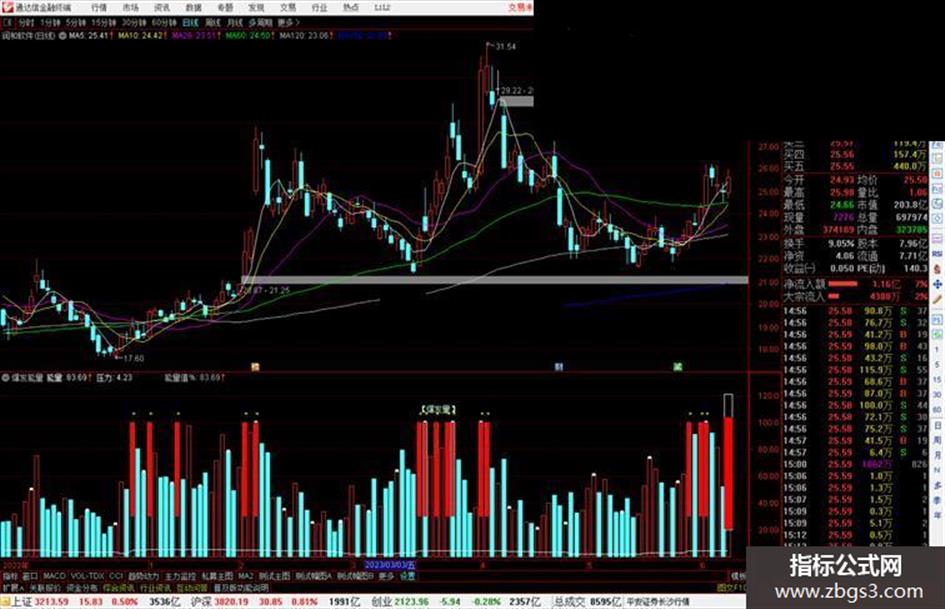
Task: Click the green 减 event marker
Action: (677, 367)
